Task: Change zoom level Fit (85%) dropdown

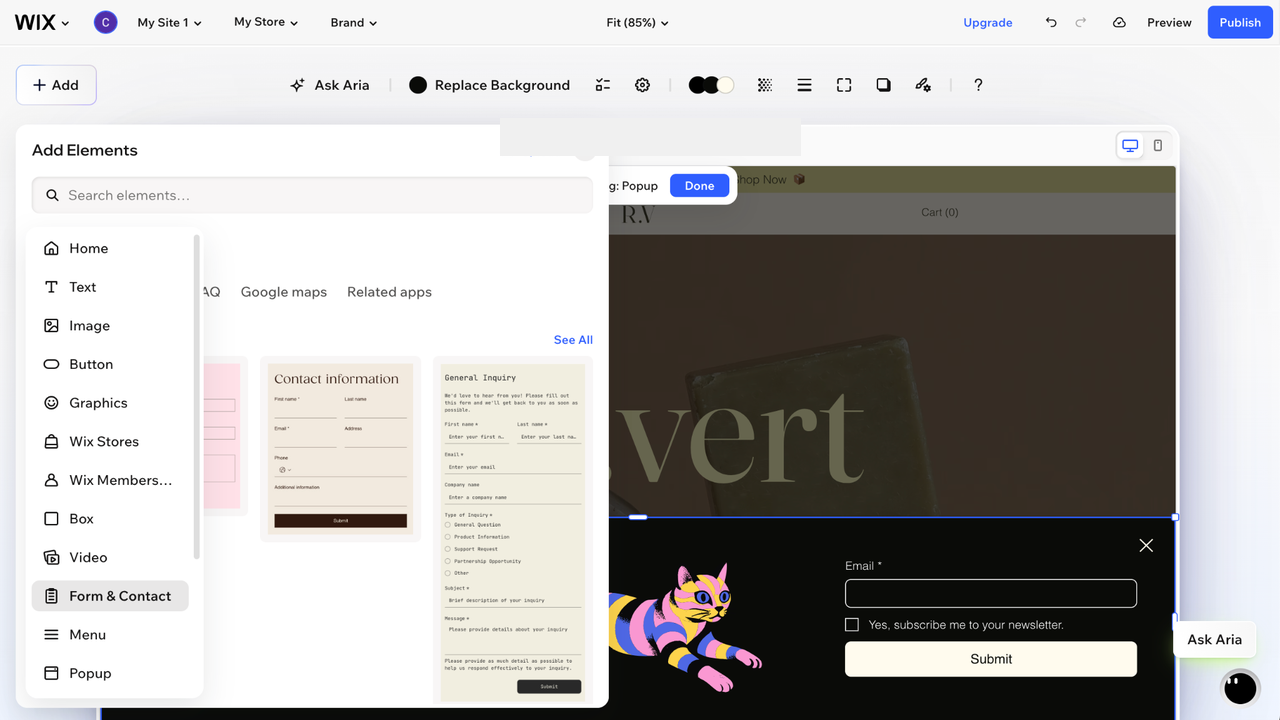Action: (638, 22)
